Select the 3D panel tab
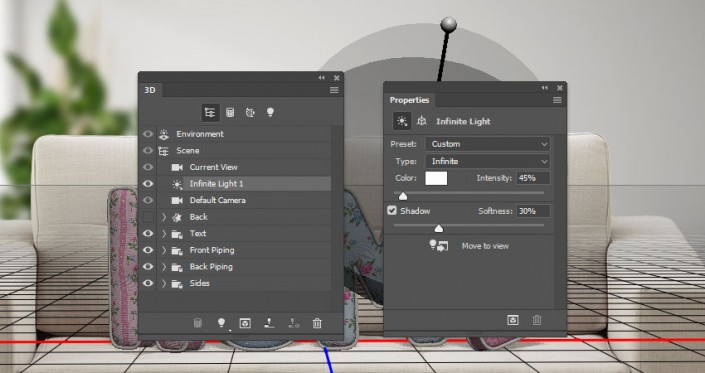Screen dimensions: 705x373 [x=150, y=90]
